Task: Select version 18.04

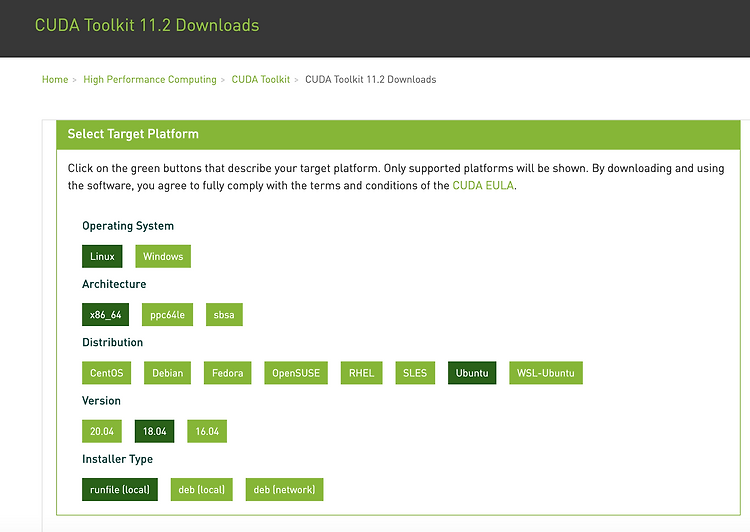Action: pyautogui.click(x=154, y=432)
